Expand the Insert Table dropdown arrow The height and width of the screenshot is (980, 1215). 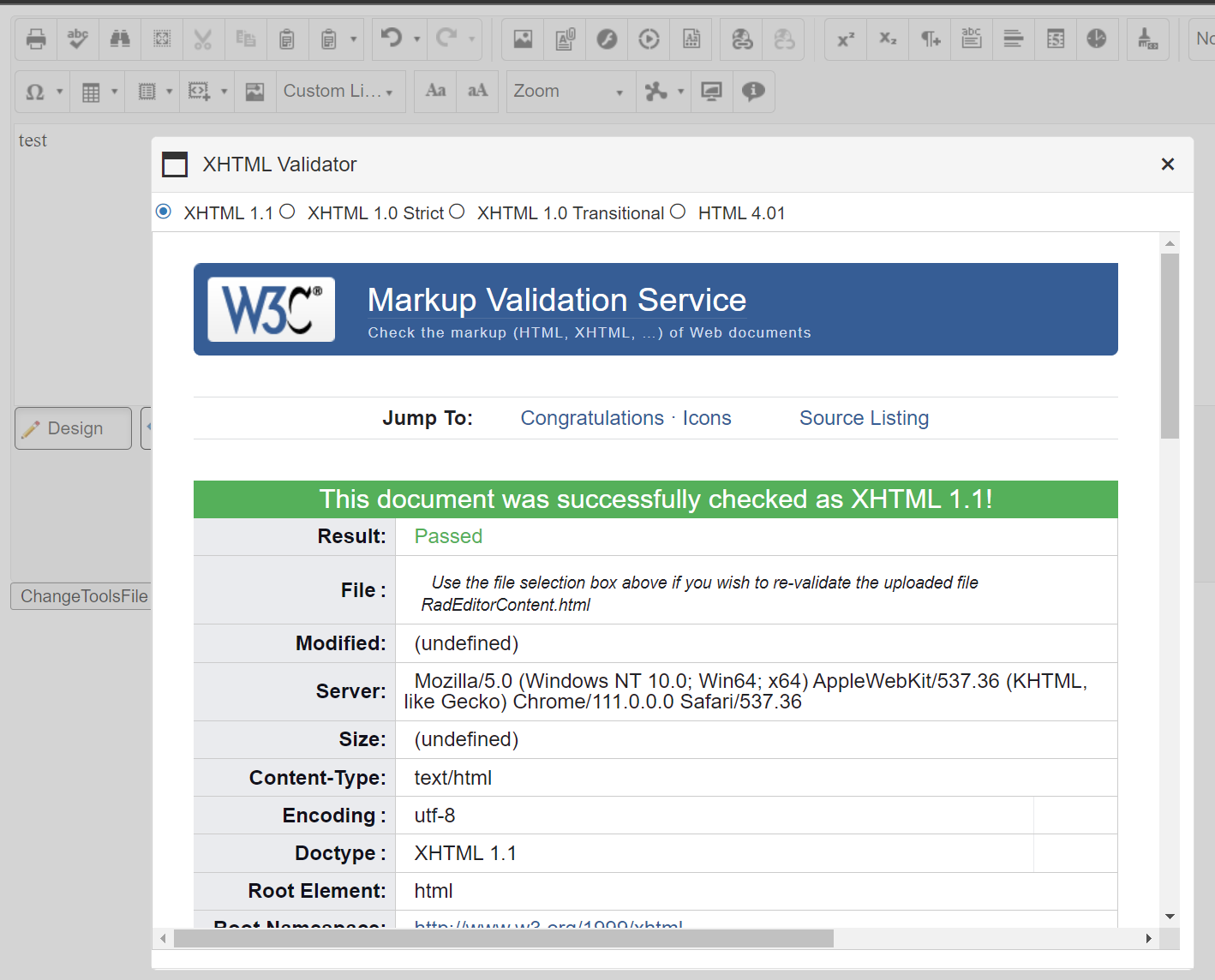tap(114, 92)
